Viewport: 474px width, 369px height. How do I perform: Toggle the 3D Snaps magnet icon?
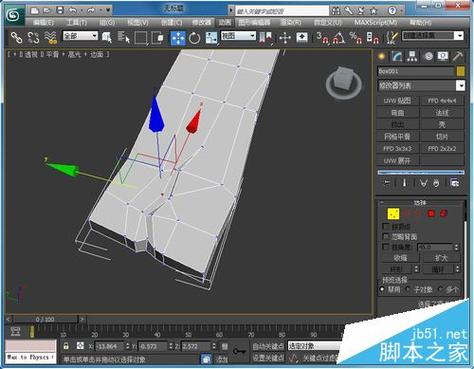322,38
